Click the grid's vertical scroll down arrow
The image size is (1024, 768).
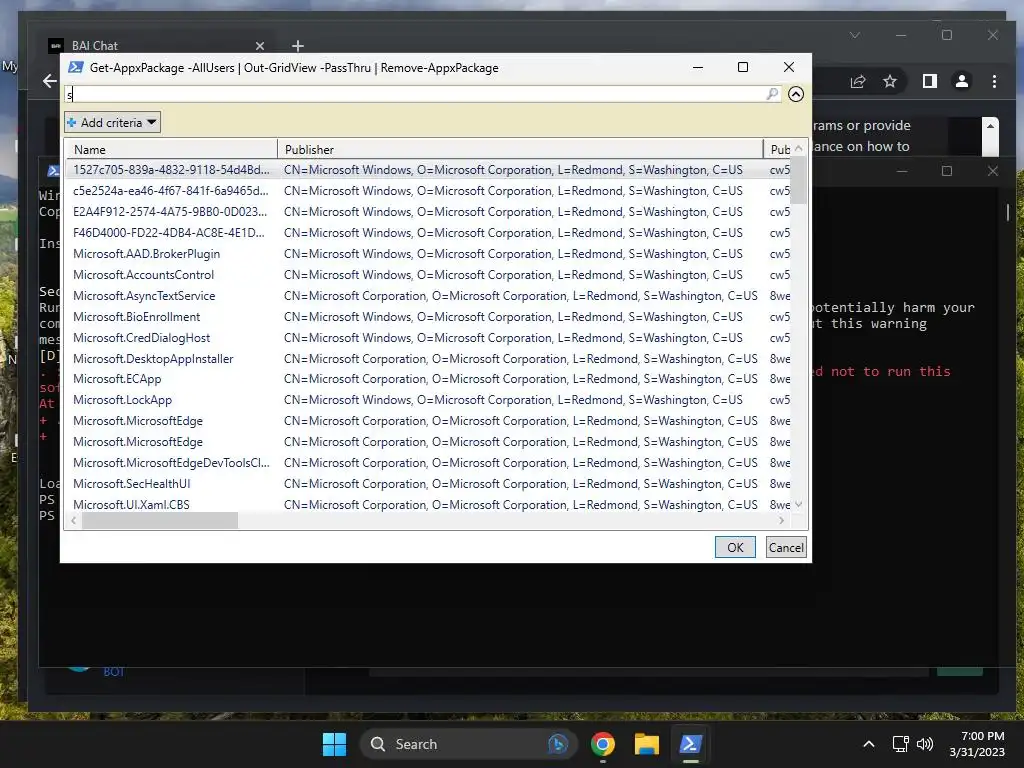tap(798, 504)
